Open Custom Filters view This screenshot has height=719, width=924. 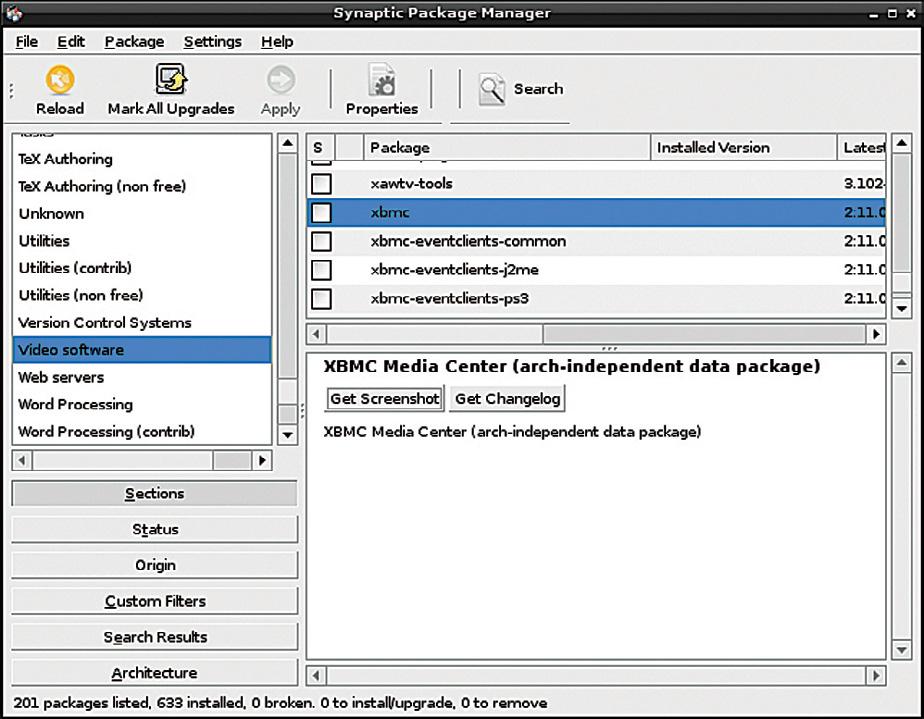click(x=154, y=601)
